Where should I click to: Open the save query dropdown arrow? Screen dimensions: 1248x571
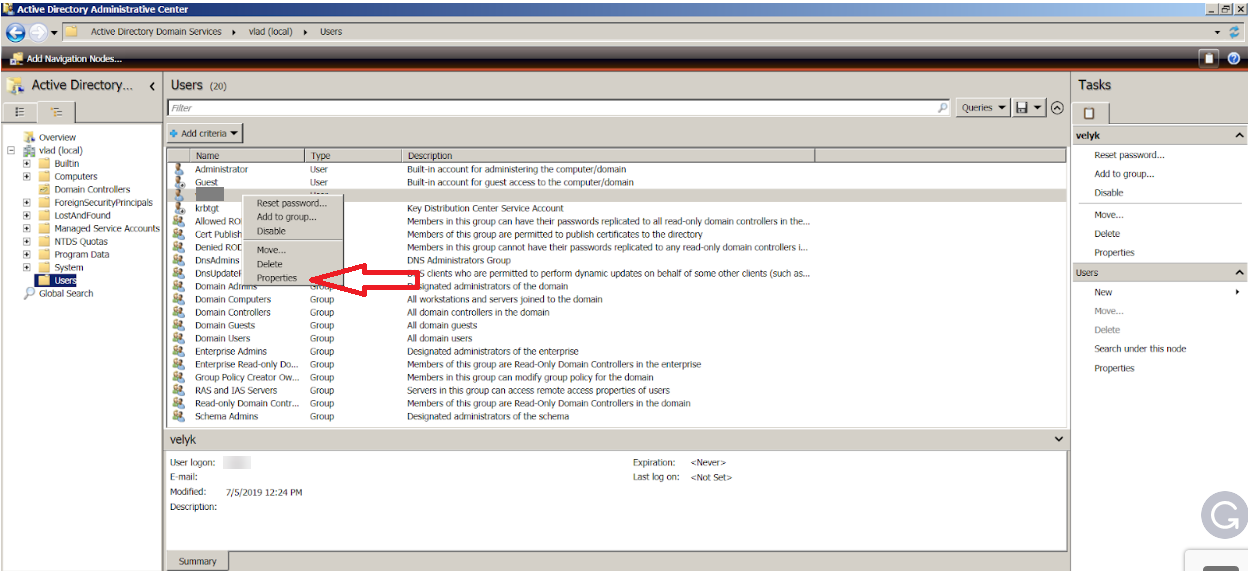tap(1038, 108)
